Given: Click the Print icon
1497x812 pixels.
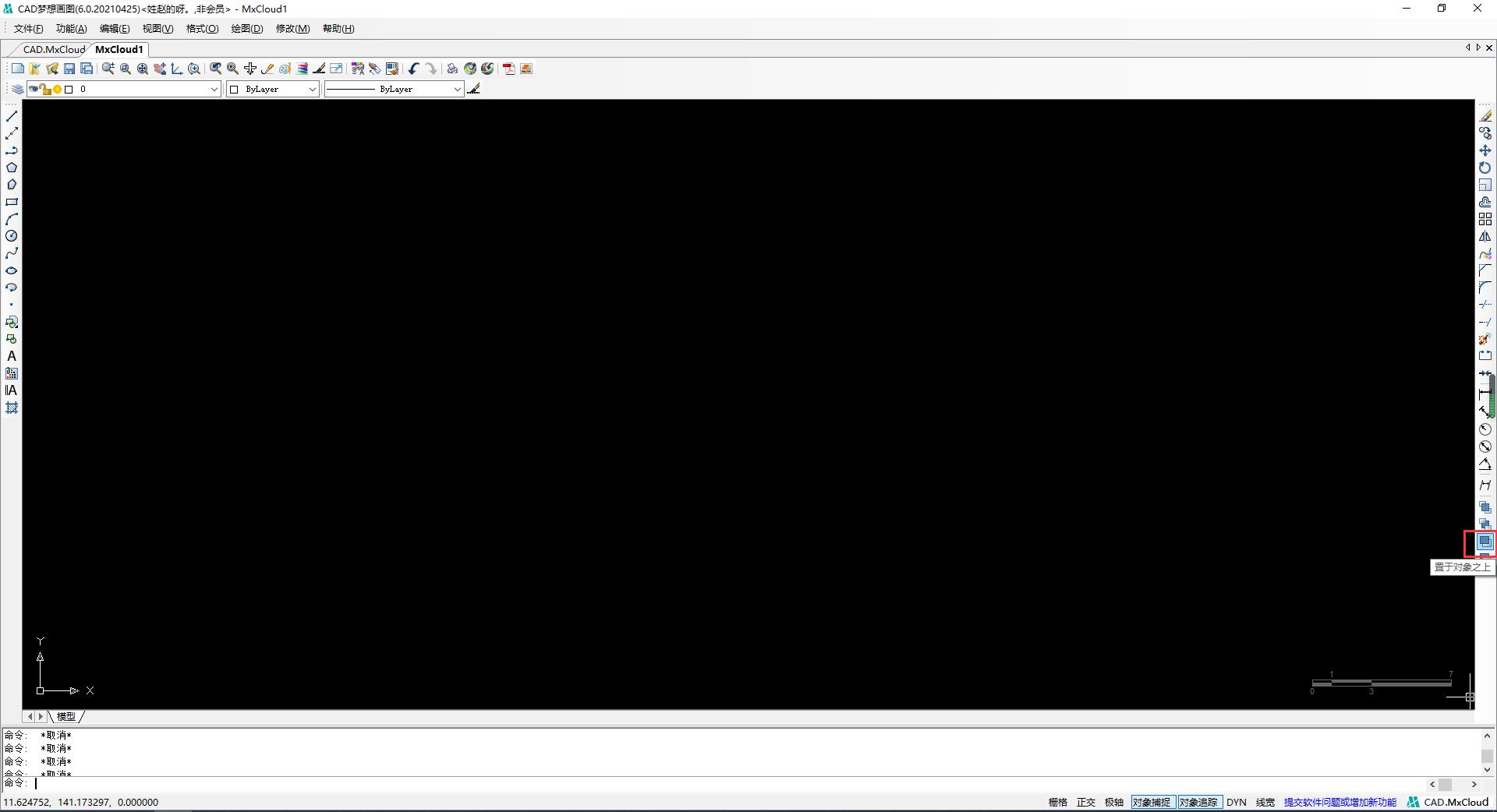Looking at the screenshot, I should pos(452,69).
